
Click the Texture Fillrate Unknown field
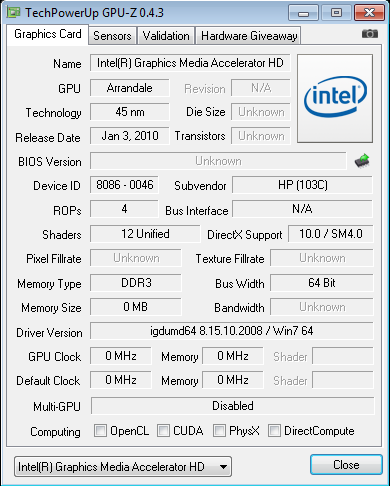(322, 258)
